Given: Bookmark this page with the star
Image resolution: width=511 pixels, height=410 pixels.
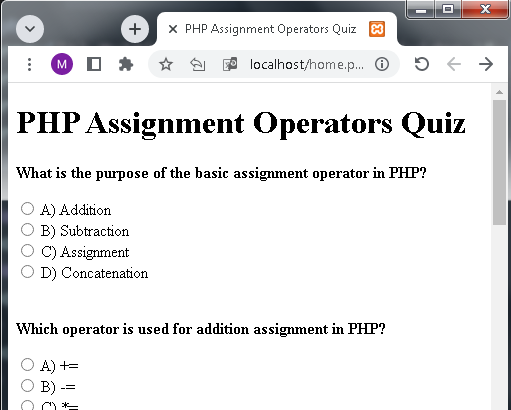Looking at the screenshot, I should (x=166, y=64).
